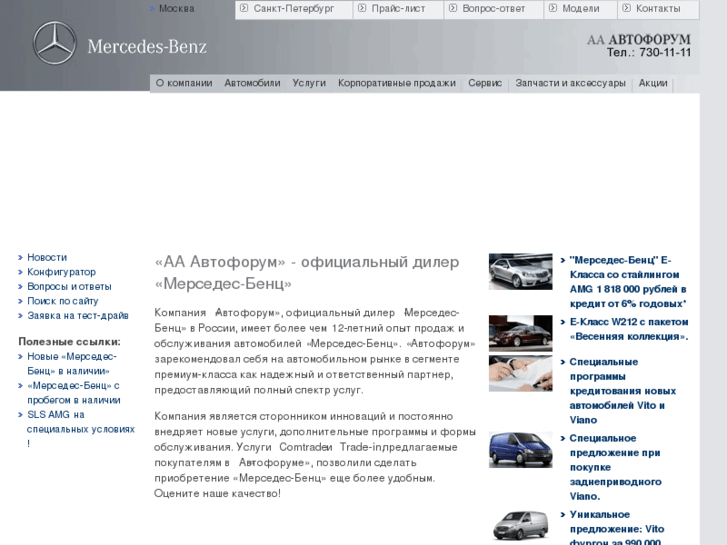
Task: Click the arrow bullet beside Конфигуратор
Action: click(x=20, y=272)
